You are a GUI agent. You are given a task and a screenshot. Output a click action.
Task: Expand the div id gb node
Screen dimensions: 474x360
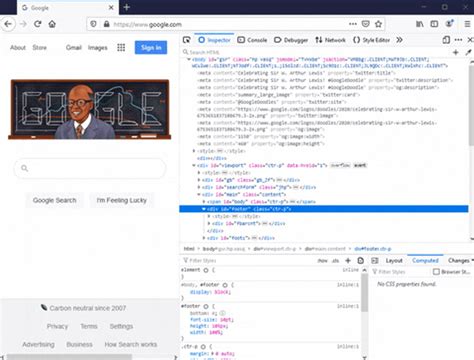click(x=199, y=180)
